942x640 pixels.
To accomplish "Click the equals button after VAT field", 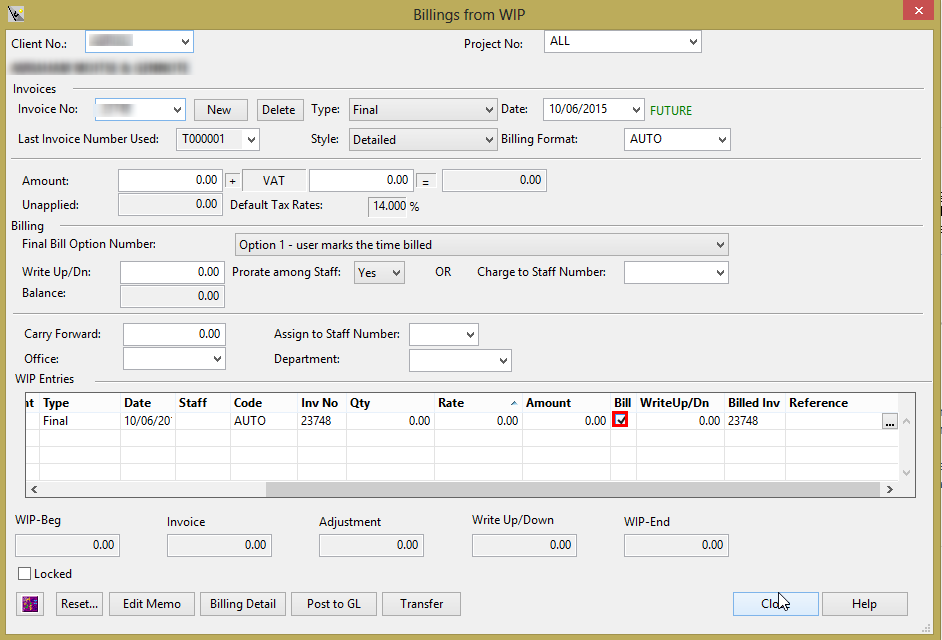I will click(424, 181).
